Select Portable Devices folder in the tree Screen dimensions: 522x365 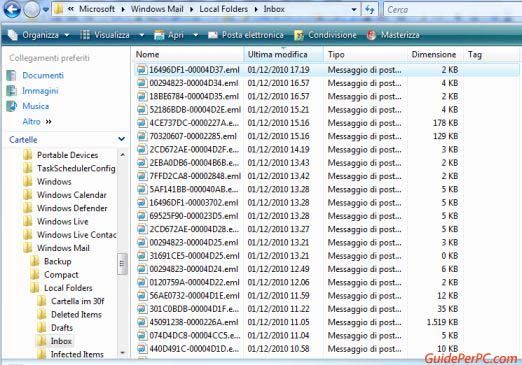point(67,155)
